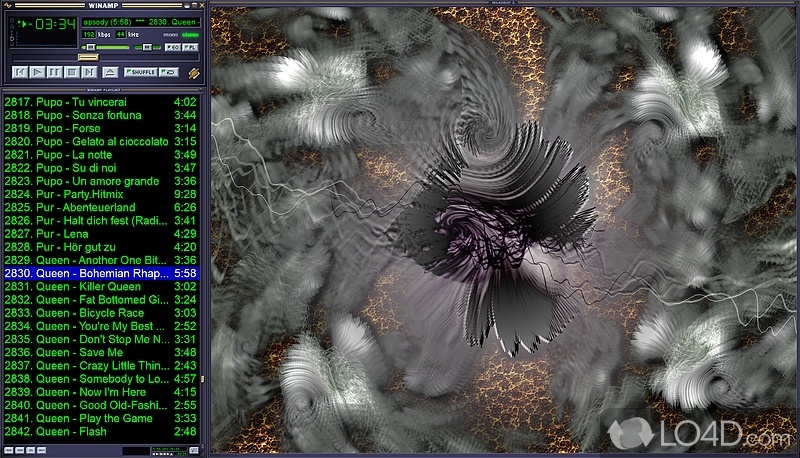Select 2837. Queen - Crazy Little Thin...
Image resolution: width=800 pixels, height=458 pixels.
pyautogui.click(x=101, y=366)
